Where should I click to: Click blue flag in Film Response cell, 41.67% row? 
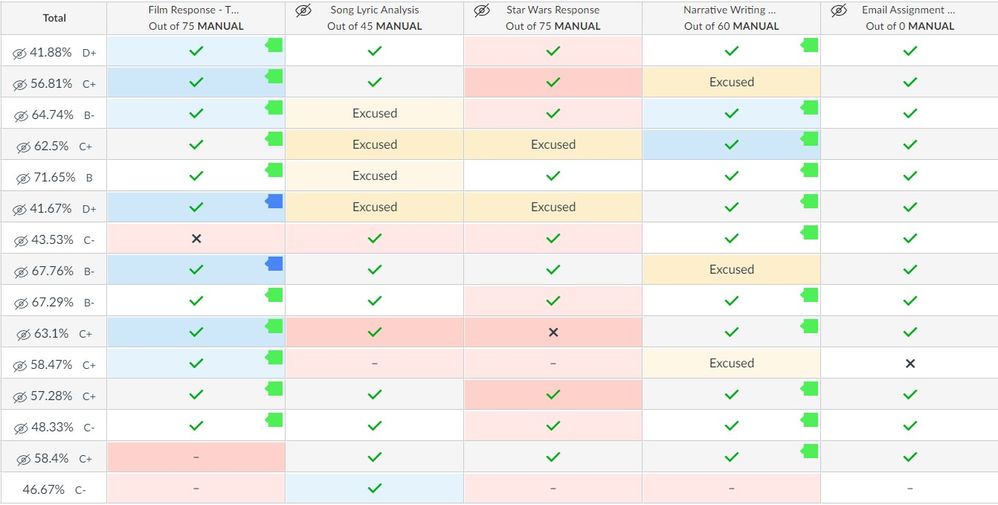274,201
